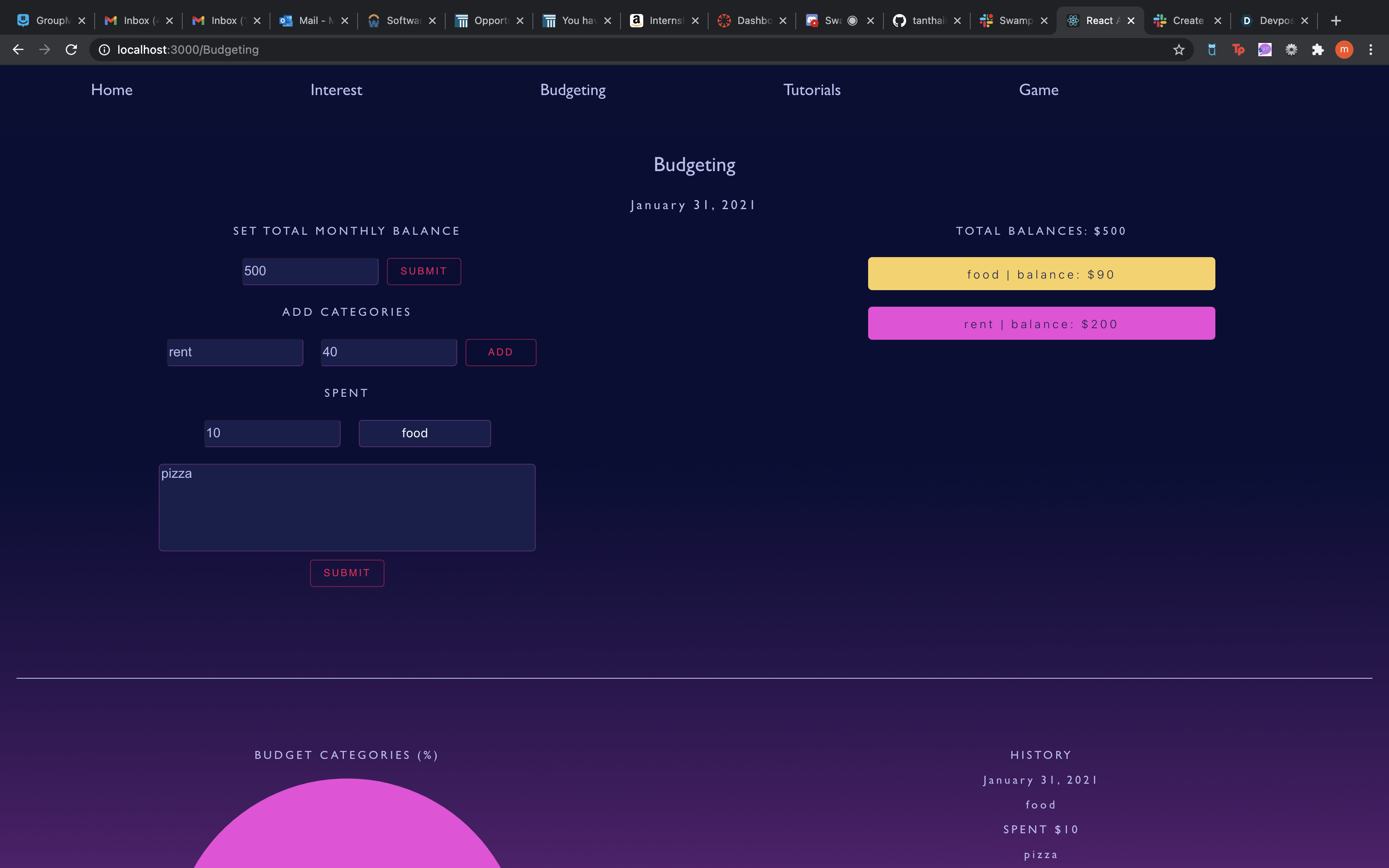This screenshot has height=868, width=1389.
Task: Submit the spent entry
Action: pos(347,573)
